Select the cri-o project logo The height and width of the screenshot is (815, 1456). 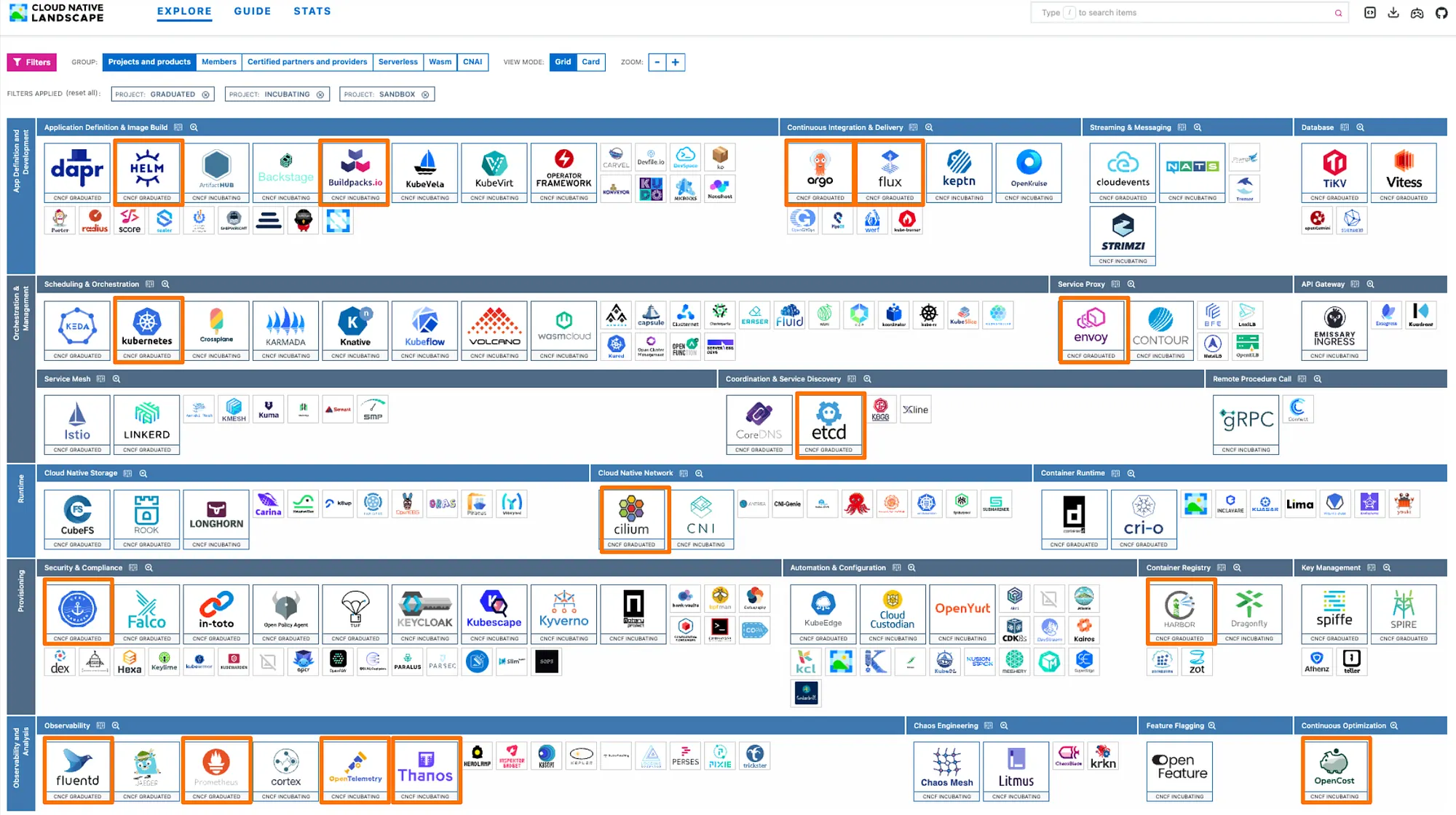coord(1144,519)
